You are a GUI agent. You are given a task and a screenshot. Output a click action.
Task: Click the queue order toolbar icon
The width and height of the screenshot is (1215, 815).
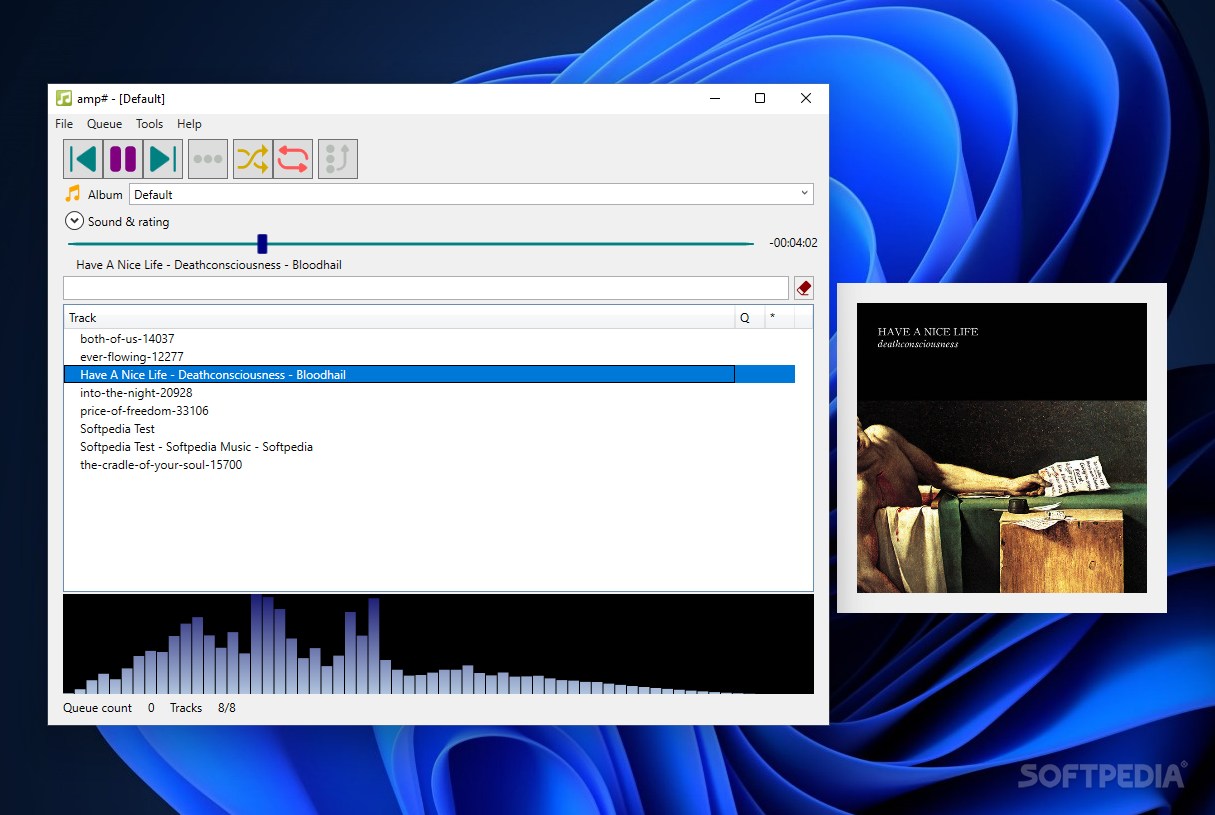tap(338, 159)
